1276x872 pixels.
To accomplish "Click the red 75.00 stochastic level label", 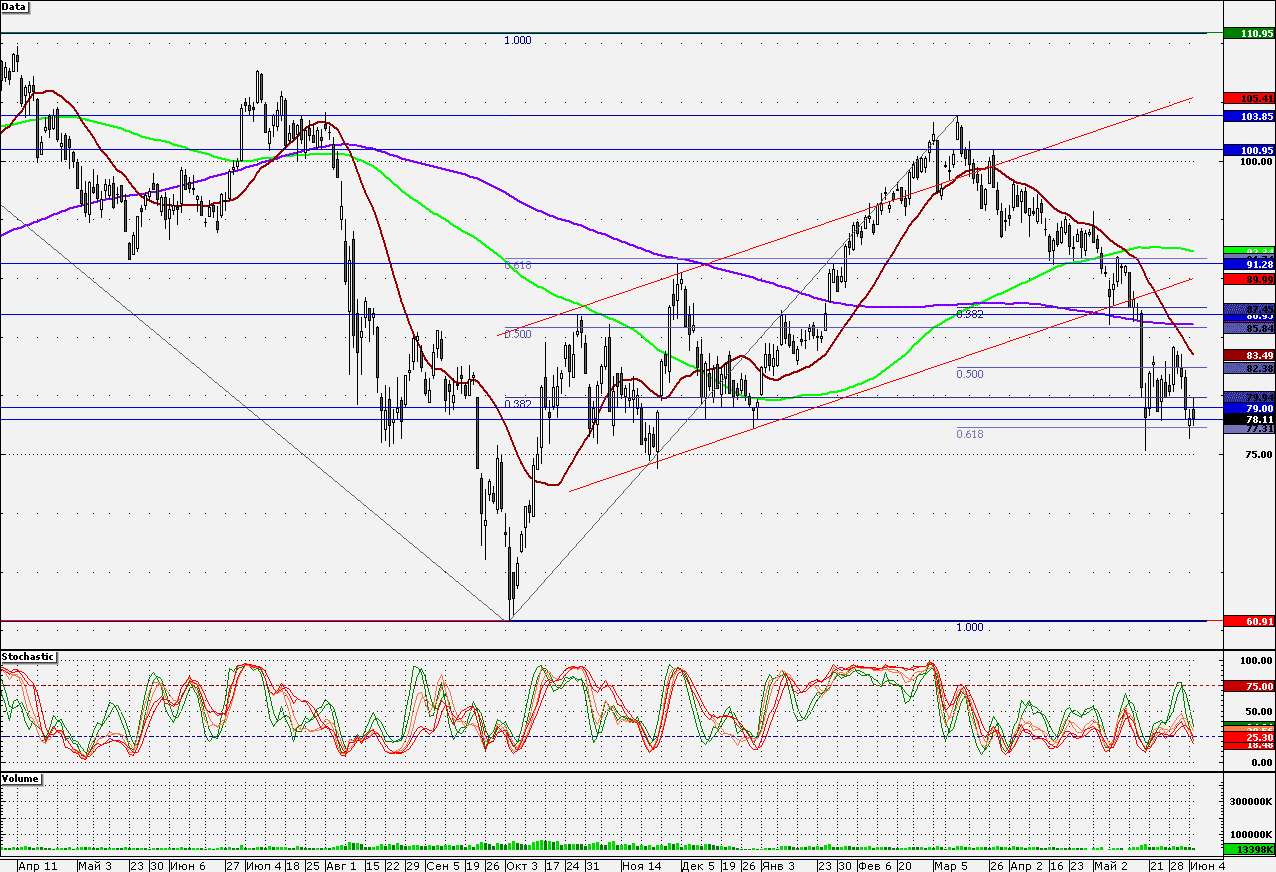I will 1249,686.
